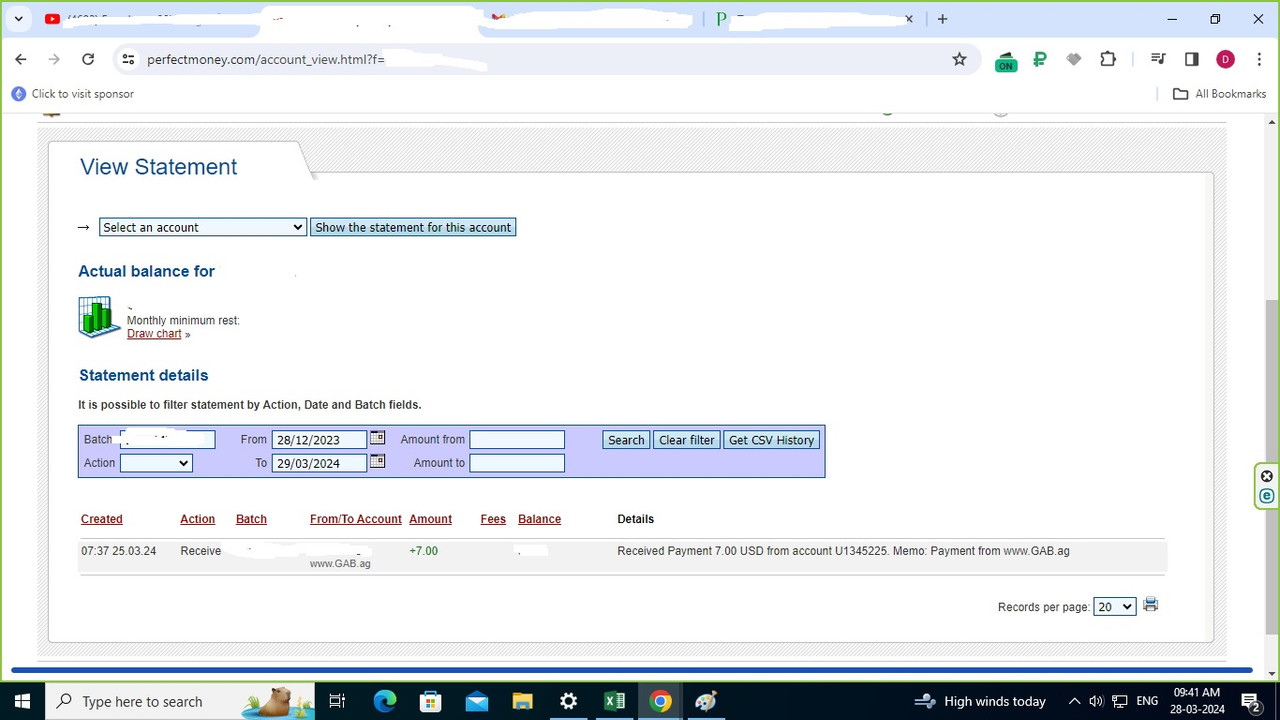Click the printer icon beside records per page

pyautogui.click(x=1150, y=604)
